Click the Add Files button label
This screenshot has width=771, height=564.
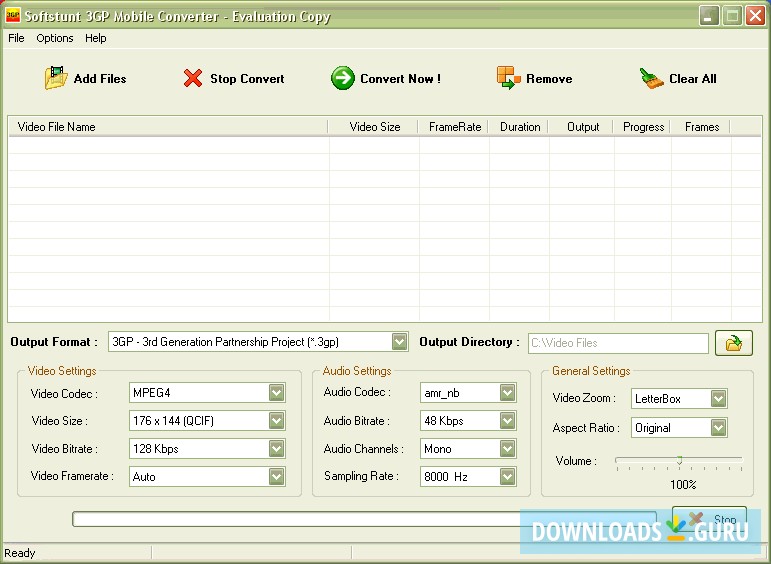click(100, 79)
